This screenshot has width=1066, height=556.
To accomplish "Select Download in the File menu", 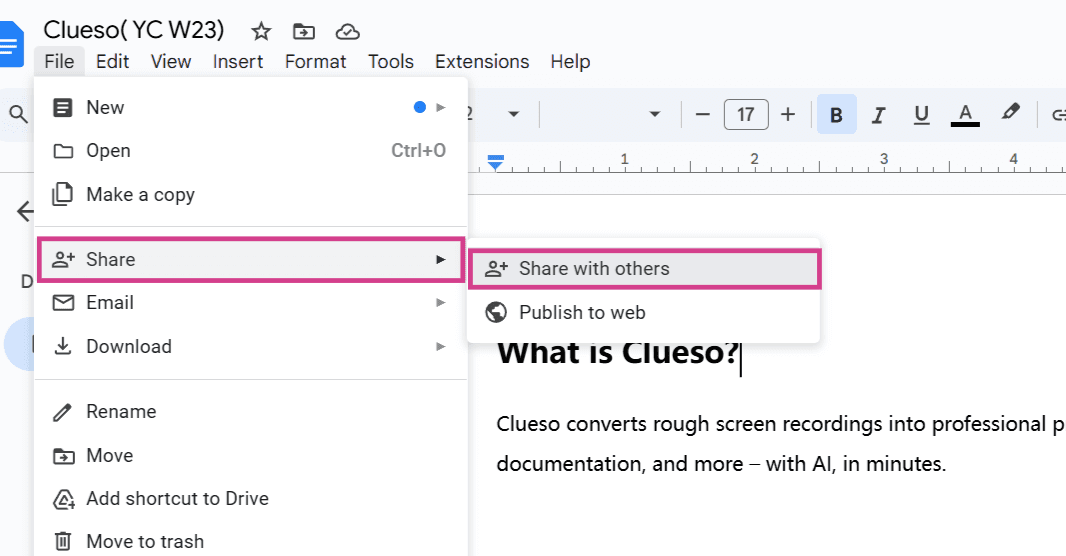I will [x=251, y=346].
